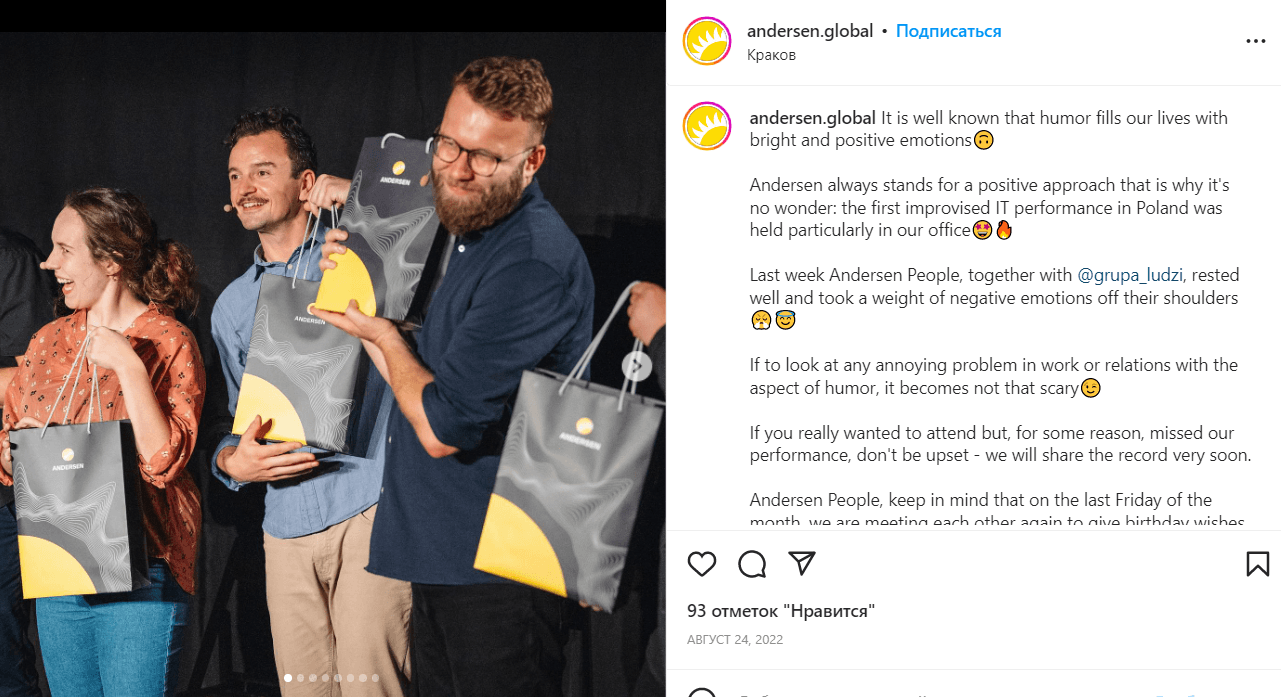Like the post with the heart icon

[702, 564]
